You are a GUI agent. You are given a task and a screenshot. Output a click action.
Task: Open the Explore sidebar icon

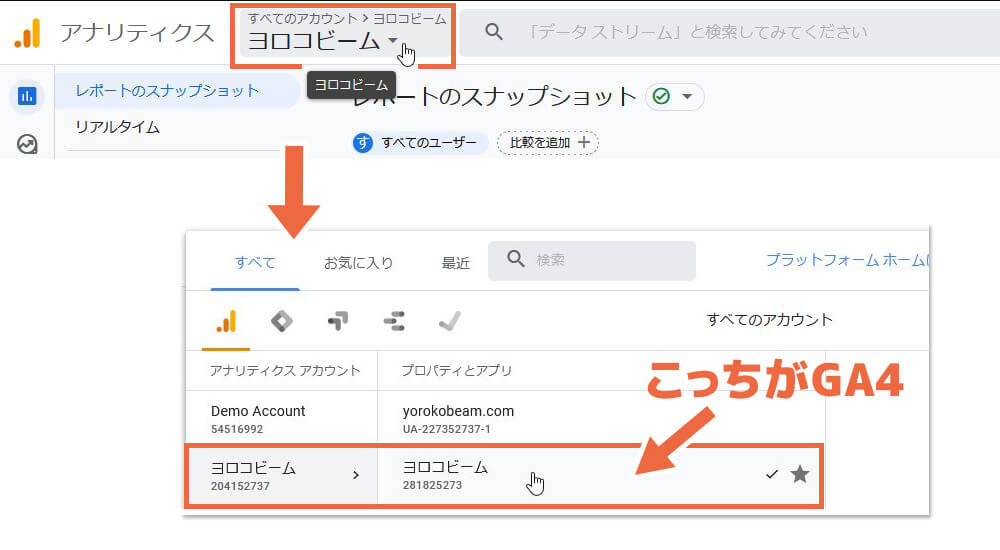[x=27, y=144]
